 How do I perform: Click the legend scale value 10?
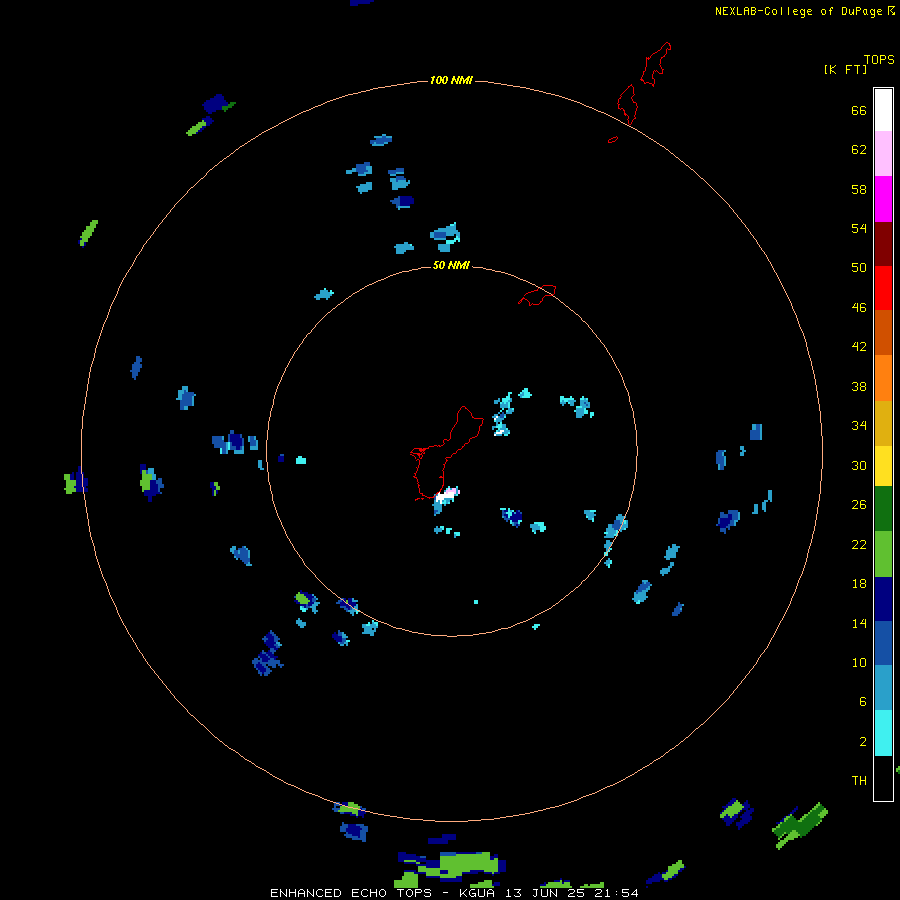coord(859,662)
